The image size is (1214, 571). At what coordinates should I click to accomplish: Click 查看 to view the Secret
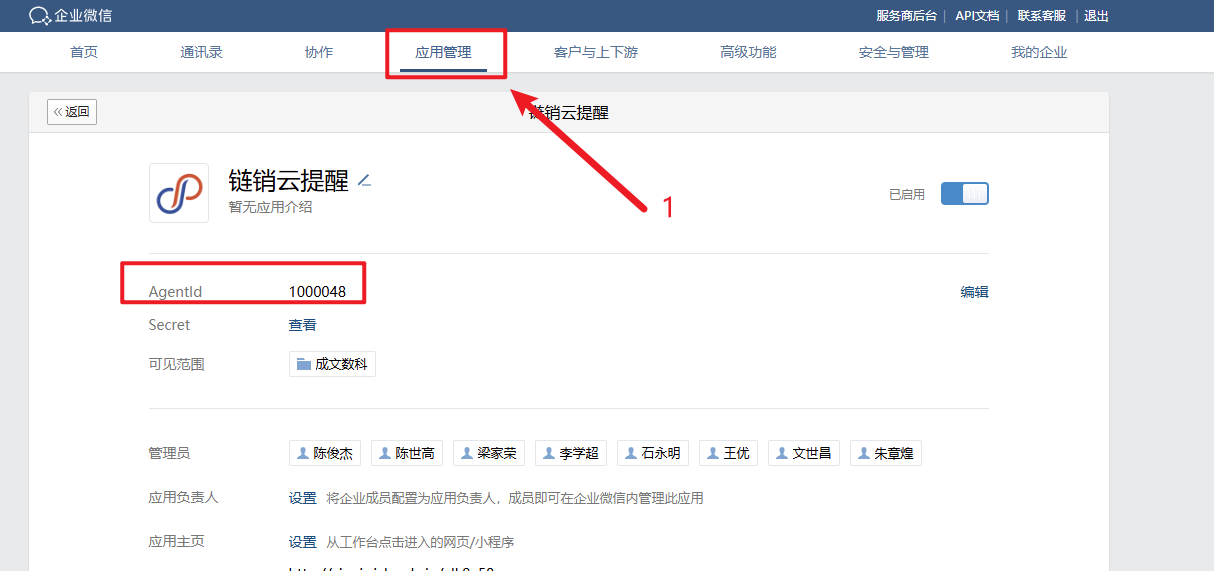click(x=303, y=325)
